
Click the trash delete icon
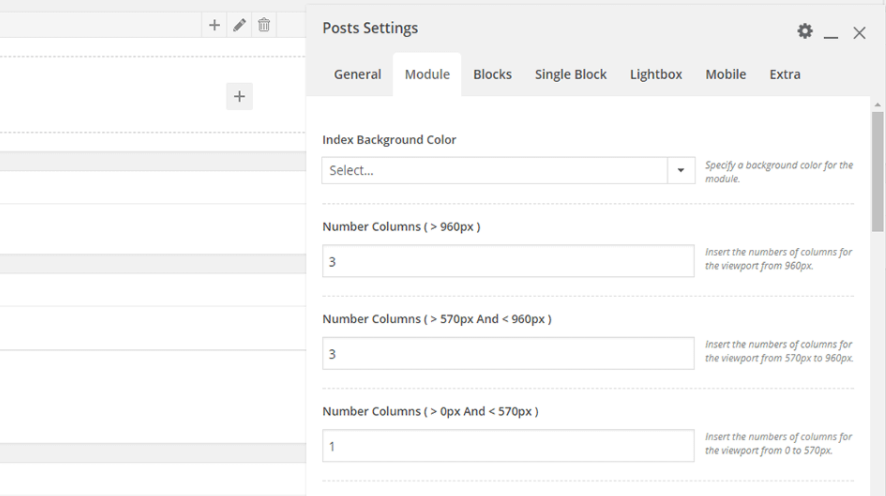pos(264,25)
